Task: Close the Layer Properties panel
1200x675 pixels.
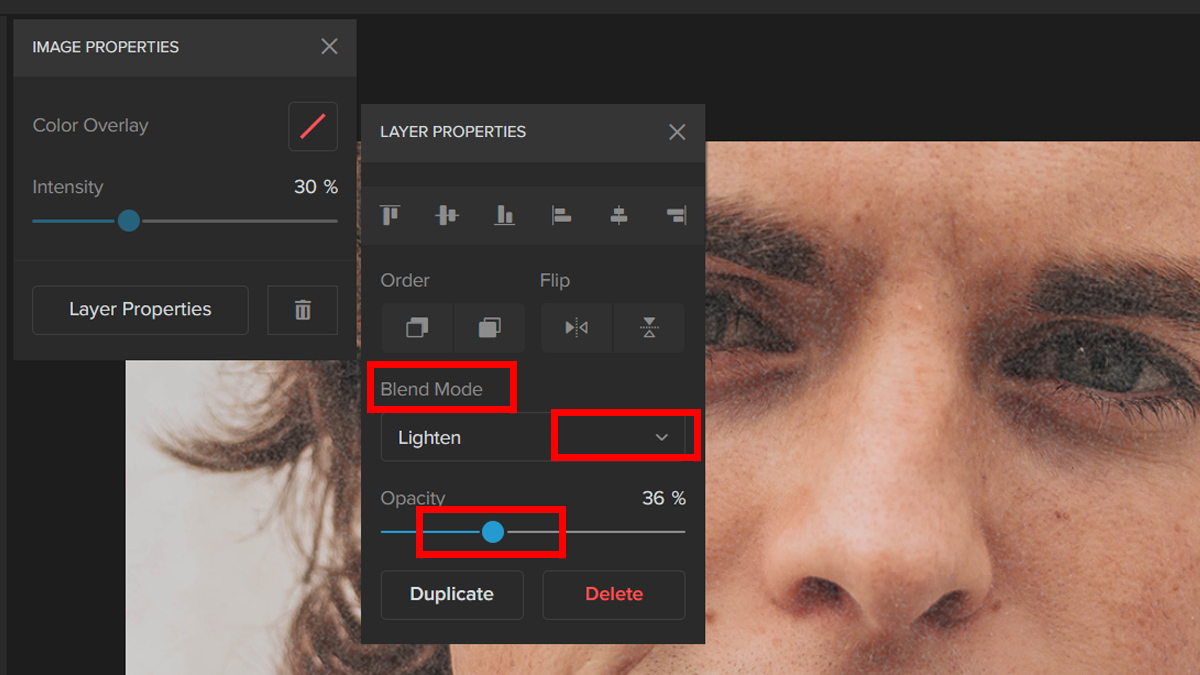Action: [677, 132]
